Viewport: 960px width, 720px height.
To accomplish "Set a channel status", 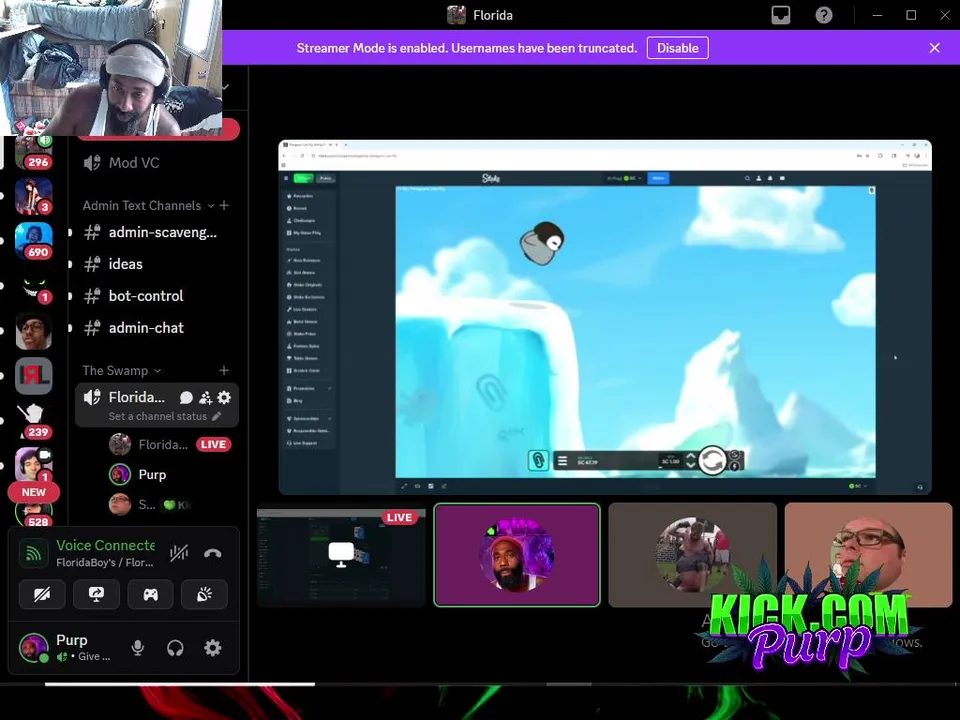I will (x=165, y=416).
